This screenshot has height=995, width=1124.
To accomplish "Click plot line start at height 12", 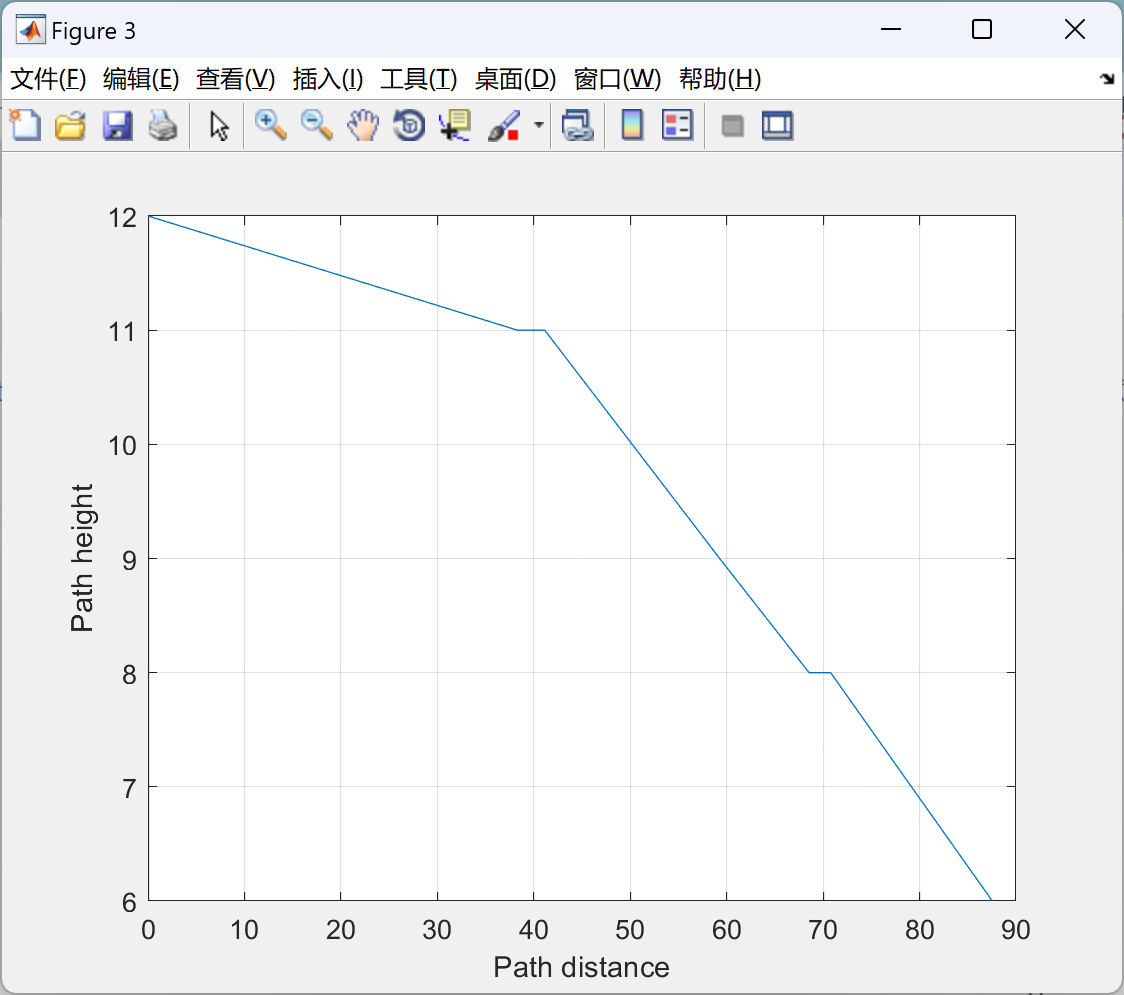I will [149, 216].
